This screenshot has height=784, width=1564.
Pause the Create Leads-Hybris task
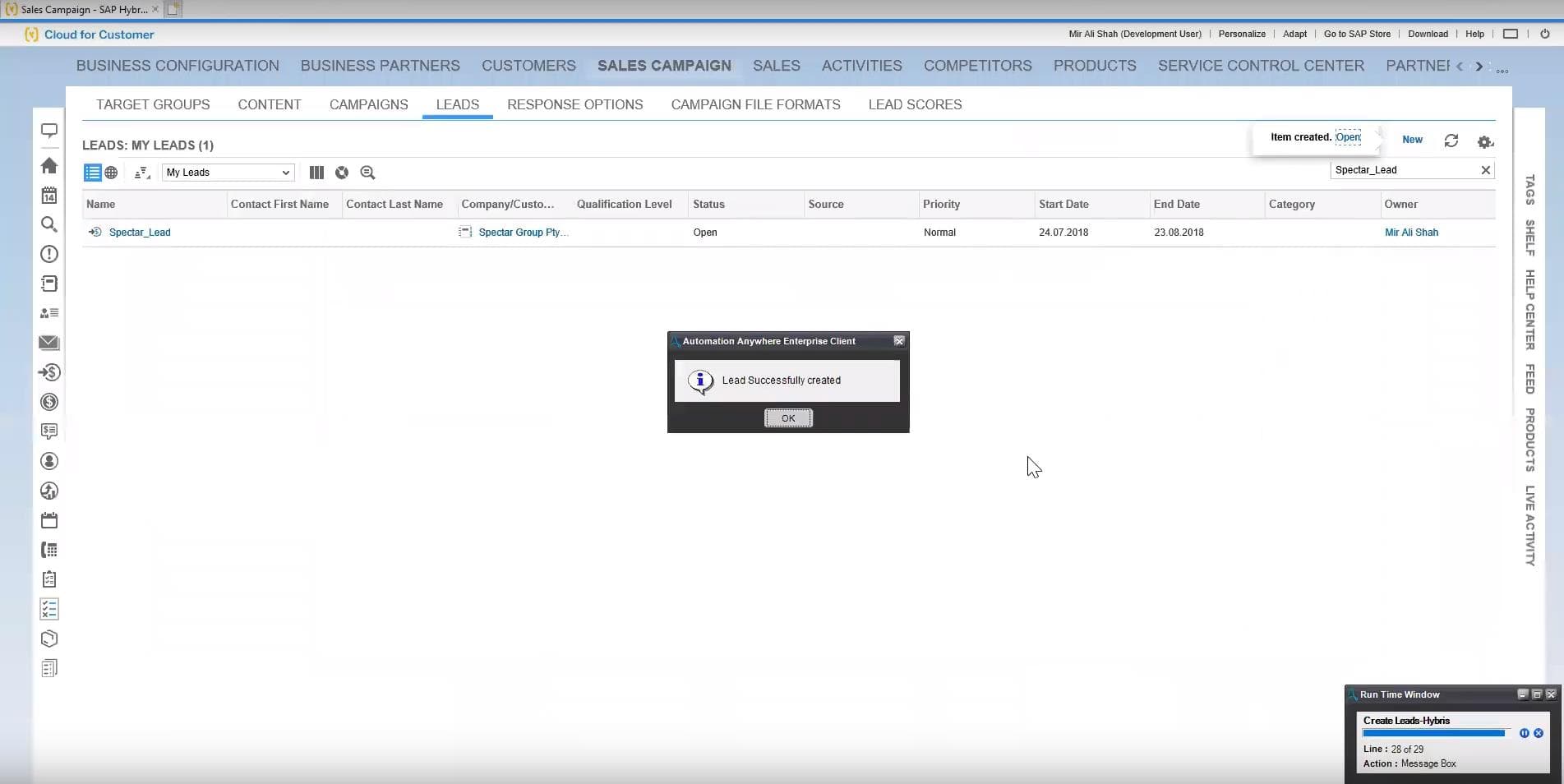pyautogui.click(x=1525, y=733)
